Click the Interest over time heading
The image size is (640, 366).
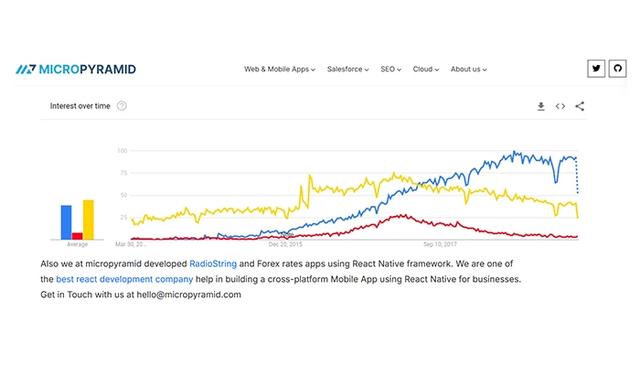pyautogui.click(x=80, y=106)
